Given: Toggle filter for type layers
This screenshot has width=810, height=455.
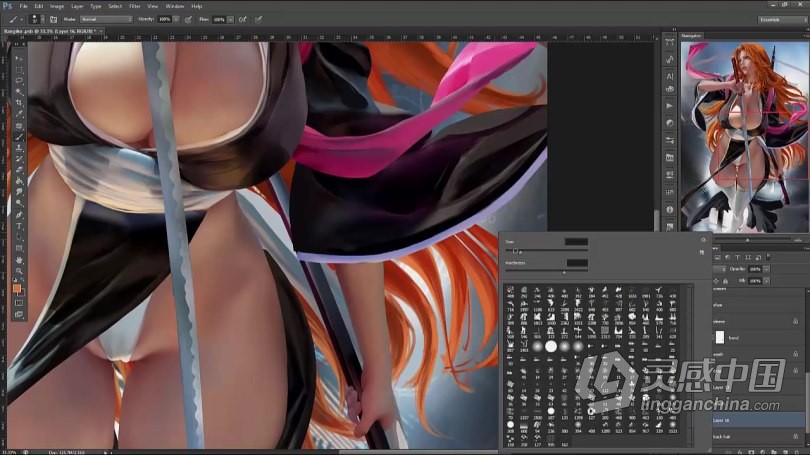Looking at the screenshot, I should tap(738, 257).
